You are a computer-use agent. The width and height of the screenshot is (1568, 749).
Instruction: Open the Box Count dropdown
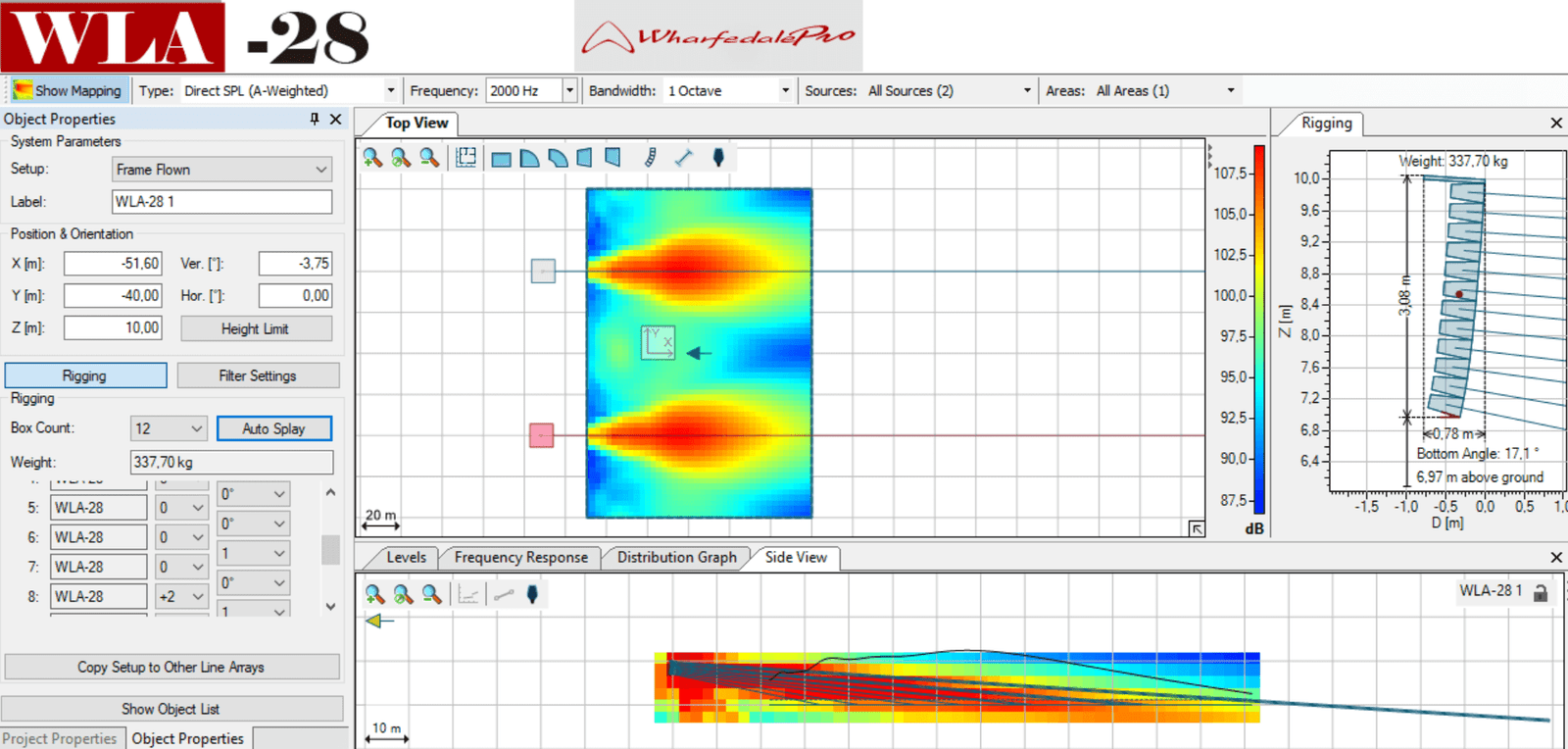tap(169, 428)
